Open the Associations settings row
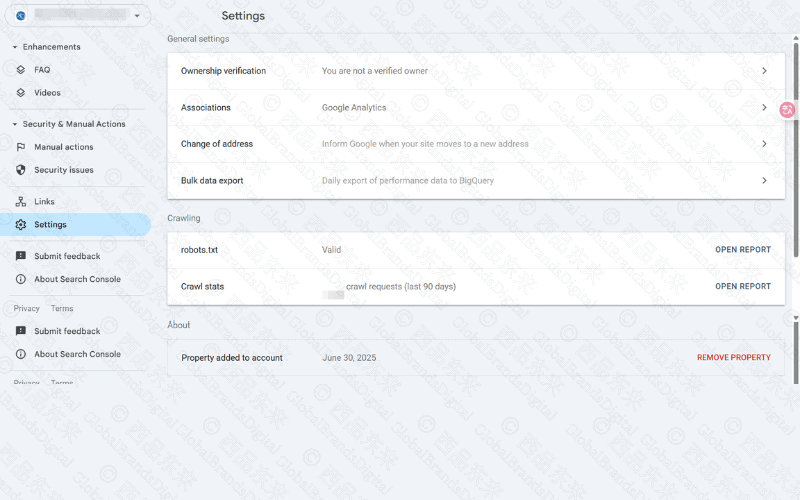This screenshot has height=500, width=800. tap(476, 108)
